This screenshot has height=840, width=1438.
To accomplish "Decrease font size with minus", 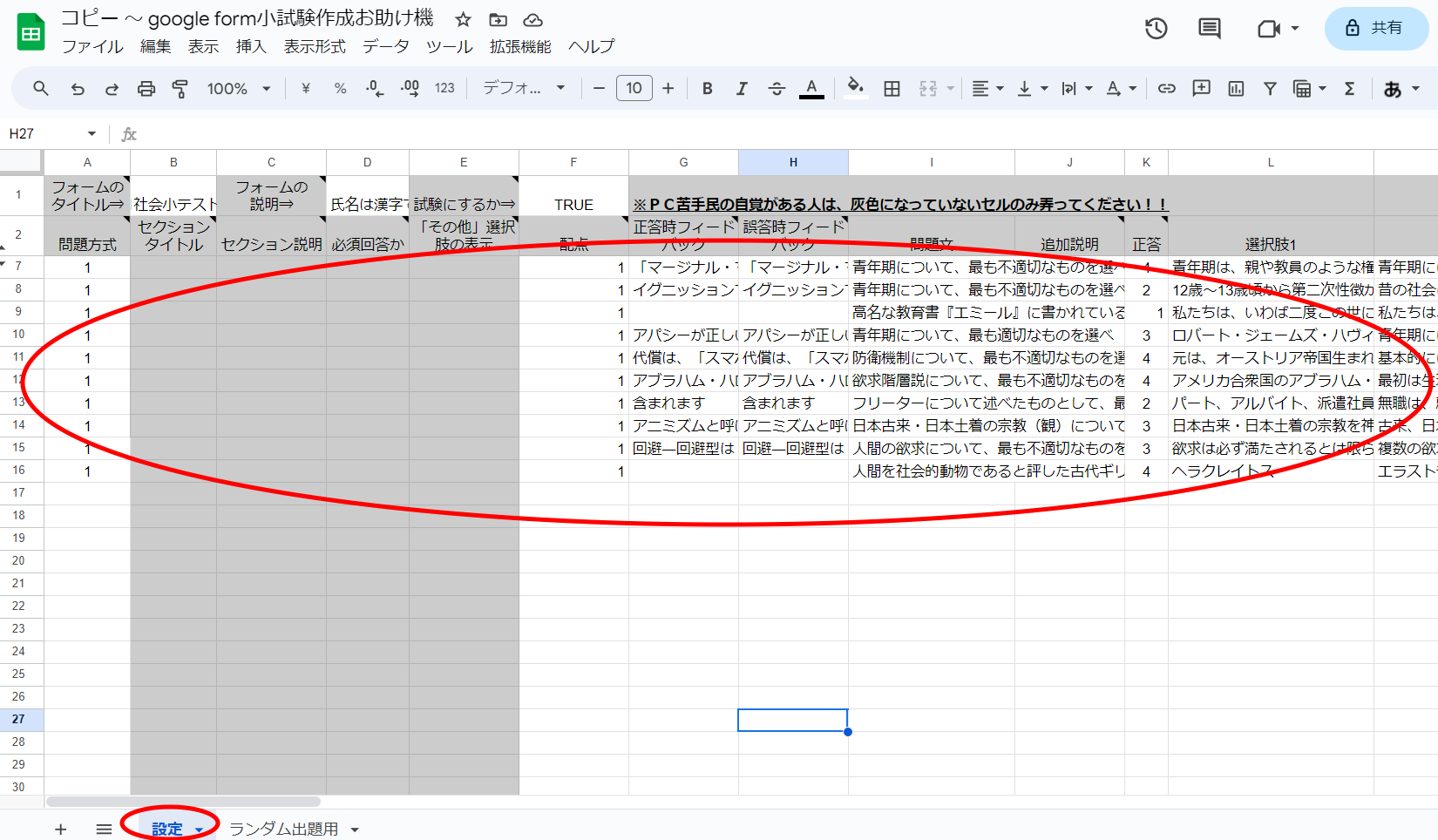I will pyautogui.click(x=599, y=88).
